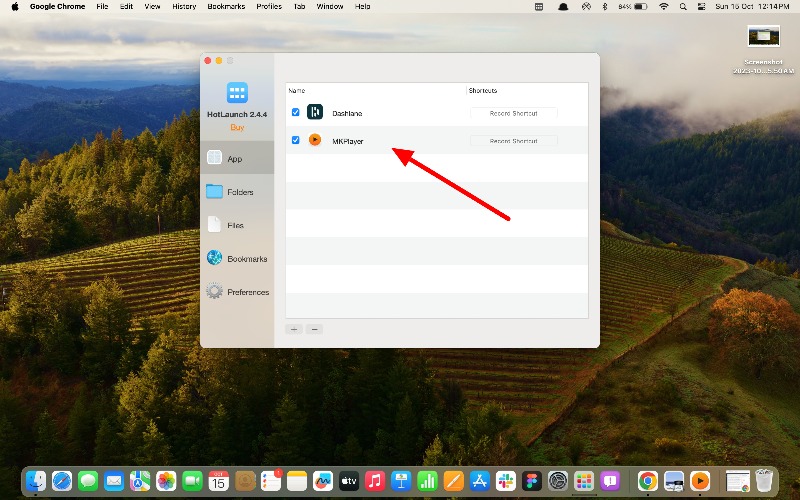Open the Apple menu
This screenshot has width=800, height=500.
coord(15,7)
